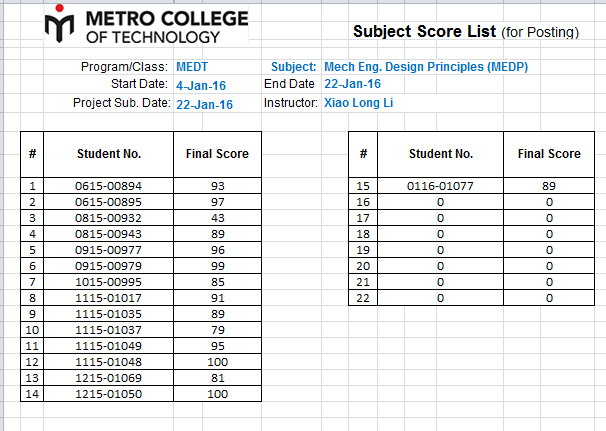
Task: Select row number 15 in right table
Action: pos(363,186)
